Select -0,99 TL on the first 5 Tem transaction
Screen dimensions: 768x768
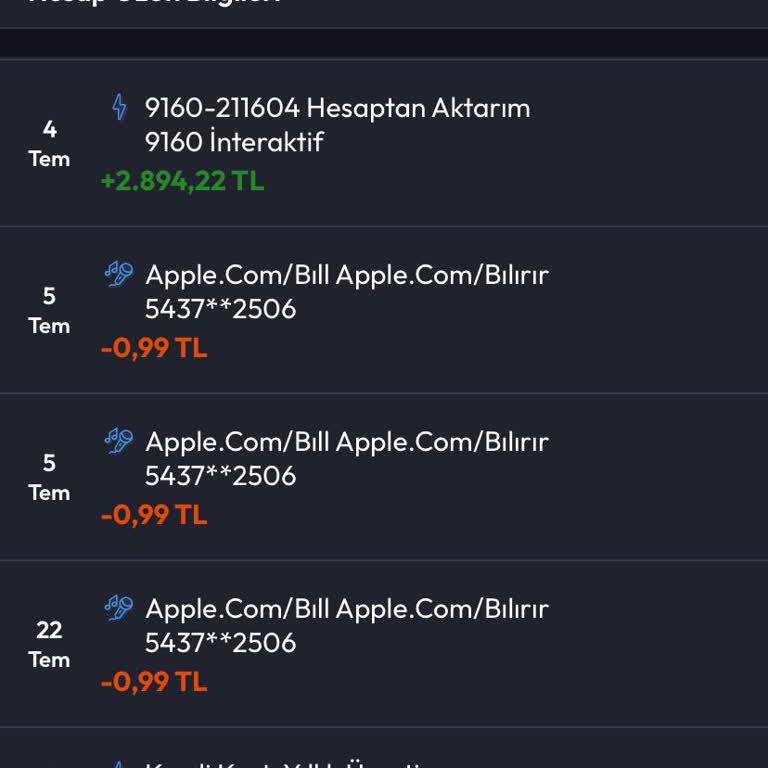pyautogui.click(x=154, y=348)
